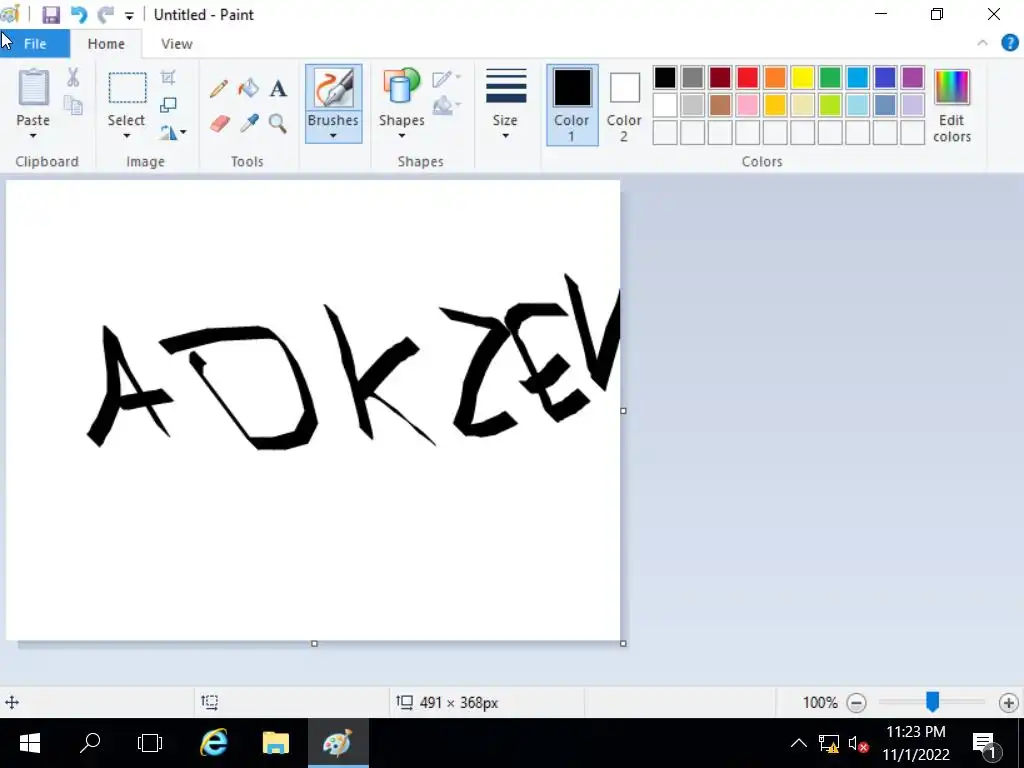Select the Fill with color bucket tool
Viewport: 1024px width, 768px height.
pyautogui.click(x=249, y=88)
